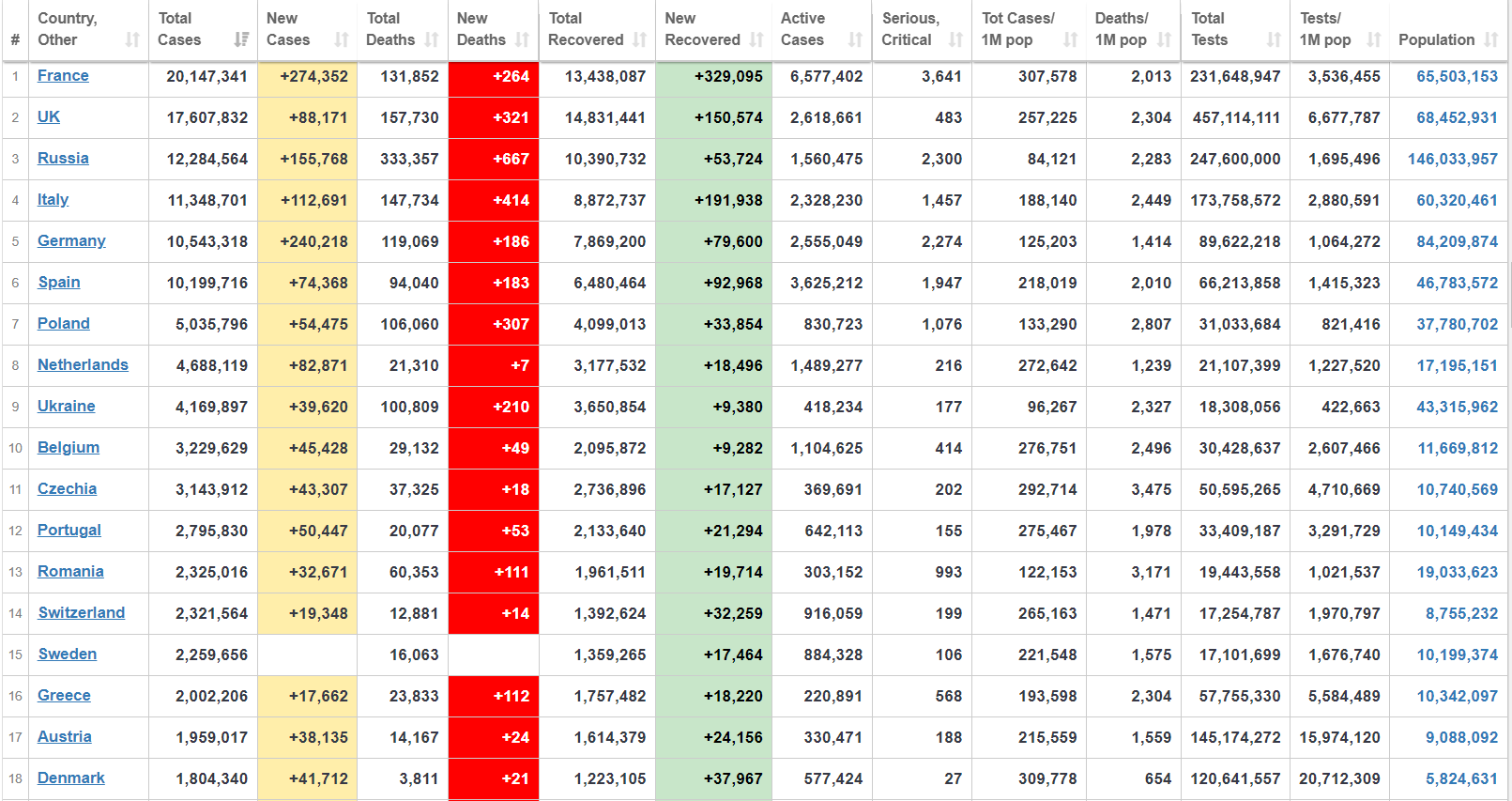This screenshot has height=801, width=1512.
Task: Click the Italy link
Action: (53, 199)
